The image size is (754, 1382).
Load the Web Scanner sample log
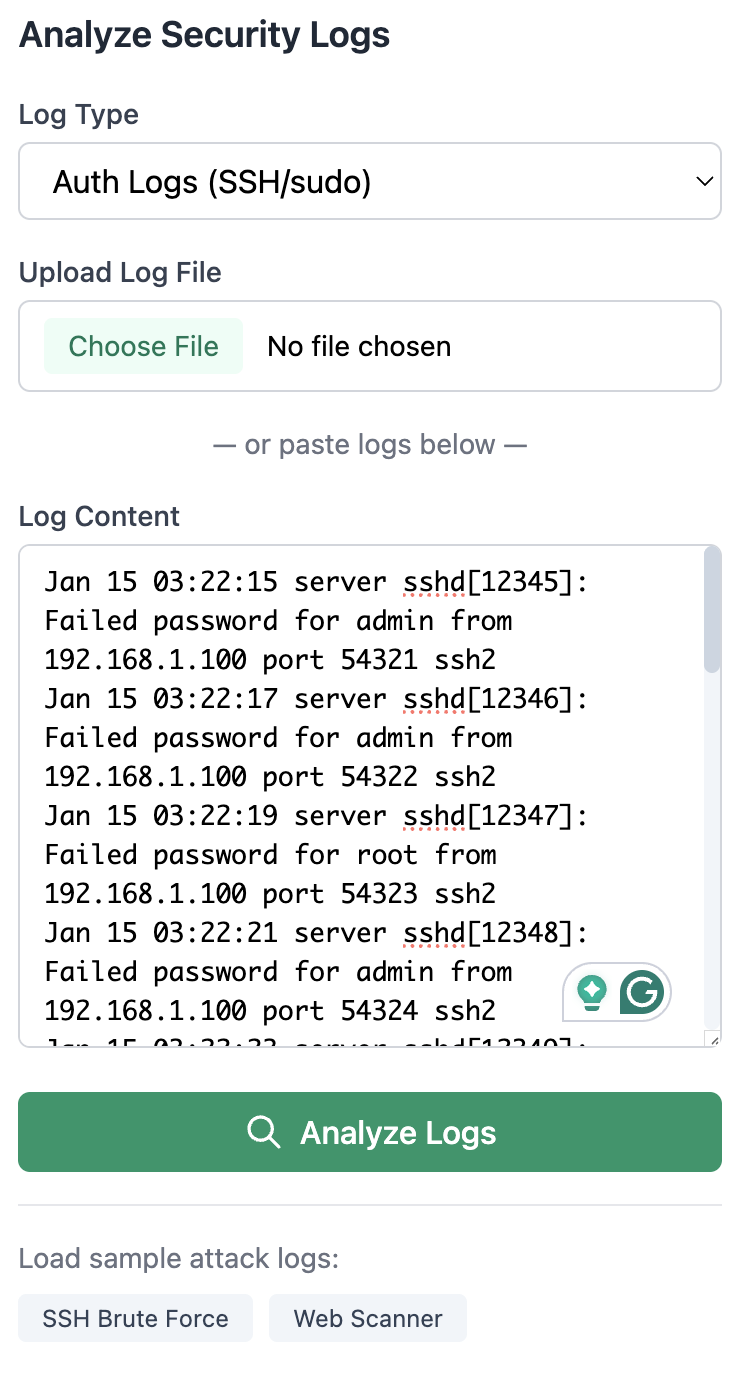367,1318
